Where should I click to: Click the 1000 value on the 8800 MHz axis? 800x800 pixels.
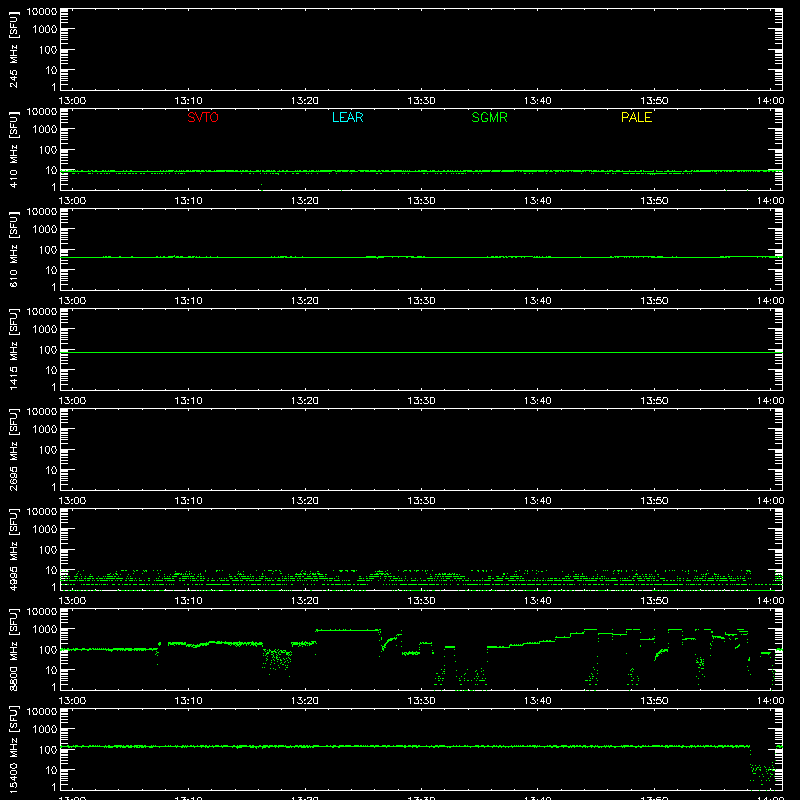click(x=45, y=630)
